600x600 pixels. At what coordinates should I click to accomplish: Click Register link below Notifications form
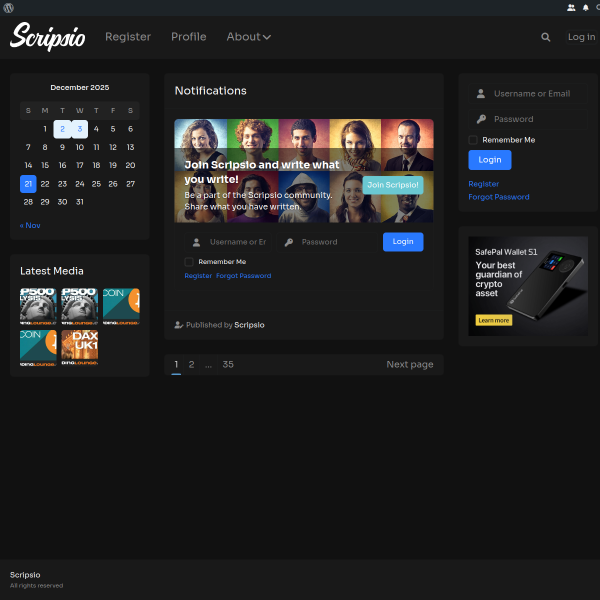(198, 276)
